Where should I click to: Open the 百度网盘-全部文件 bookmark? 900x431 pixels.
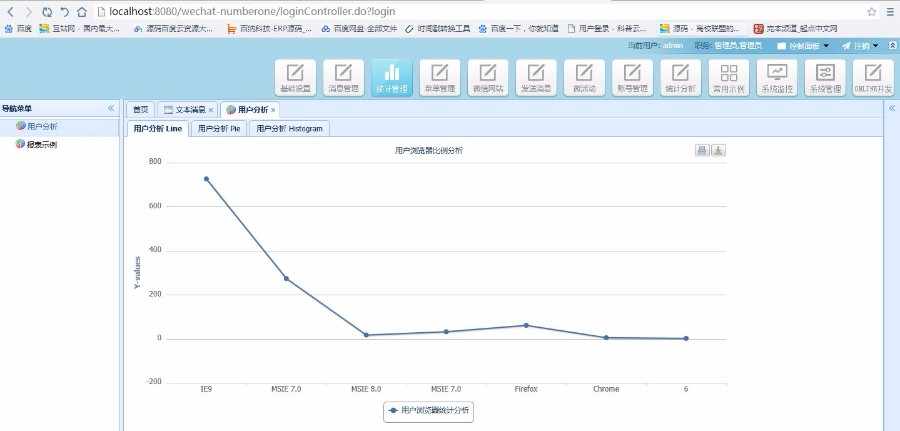(x=359, y=29)
